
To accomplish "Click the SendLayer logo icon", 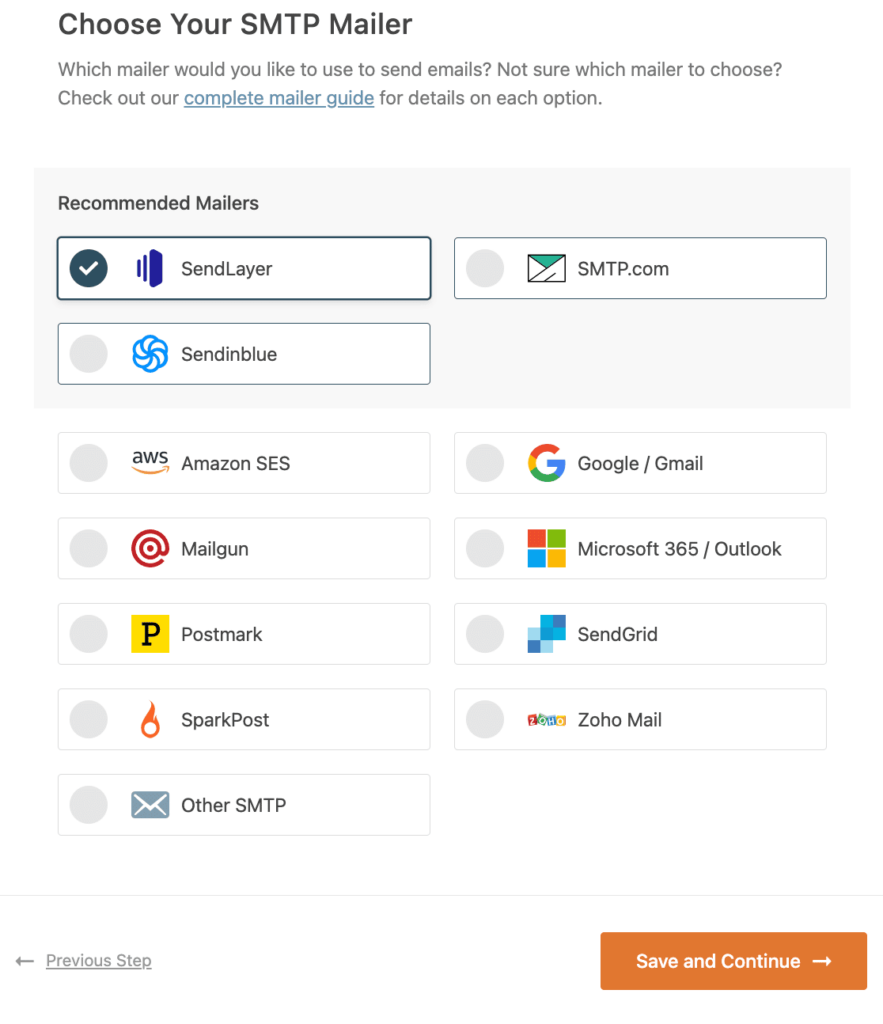I will point(149,268).
